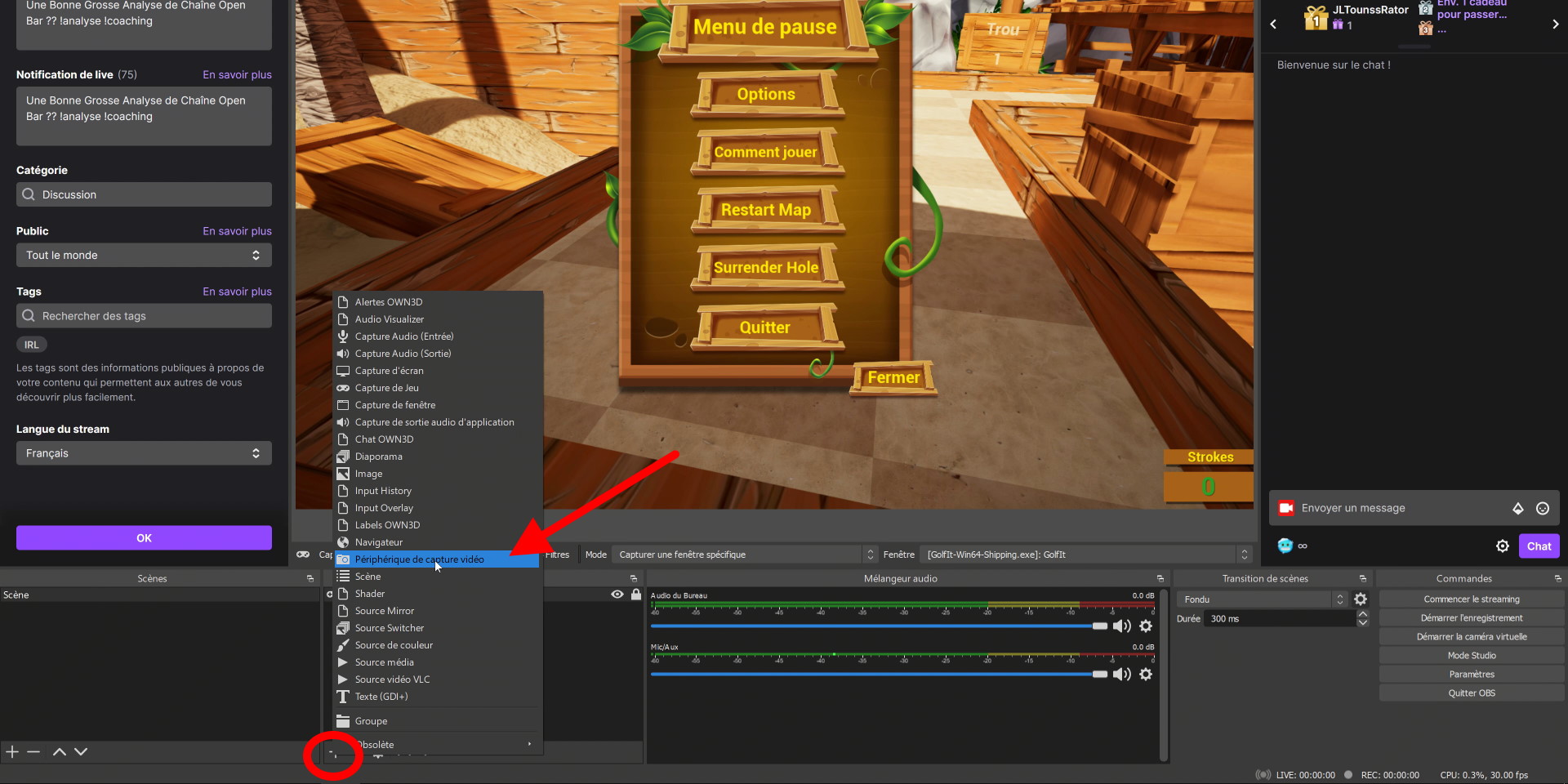
Task: Click the channel points icon below chat
Action: tap(1285, 546)
